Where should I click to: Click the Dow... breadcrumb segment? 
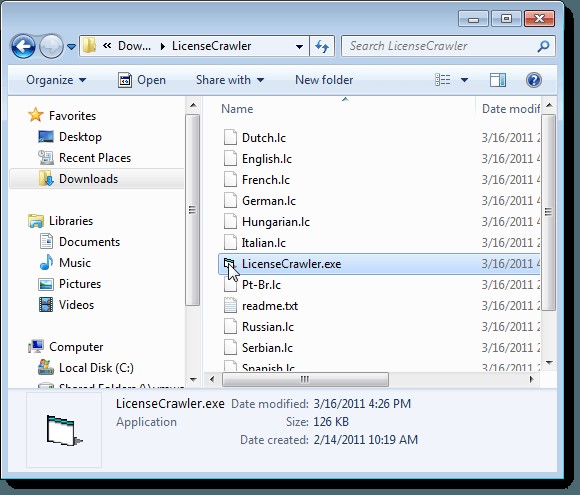pyautogui.click(x=134, y=46)
